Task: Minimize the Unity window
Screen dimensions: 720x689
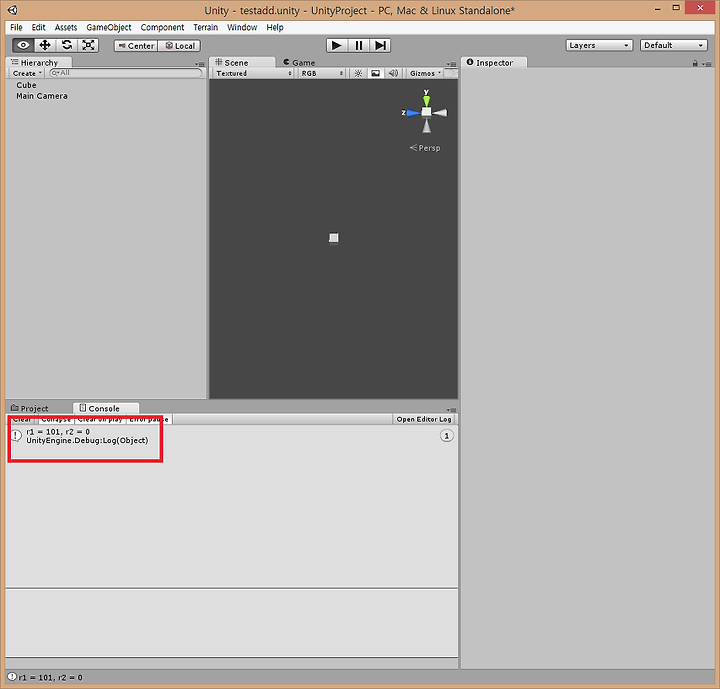Action: click(x=658, y=8)
